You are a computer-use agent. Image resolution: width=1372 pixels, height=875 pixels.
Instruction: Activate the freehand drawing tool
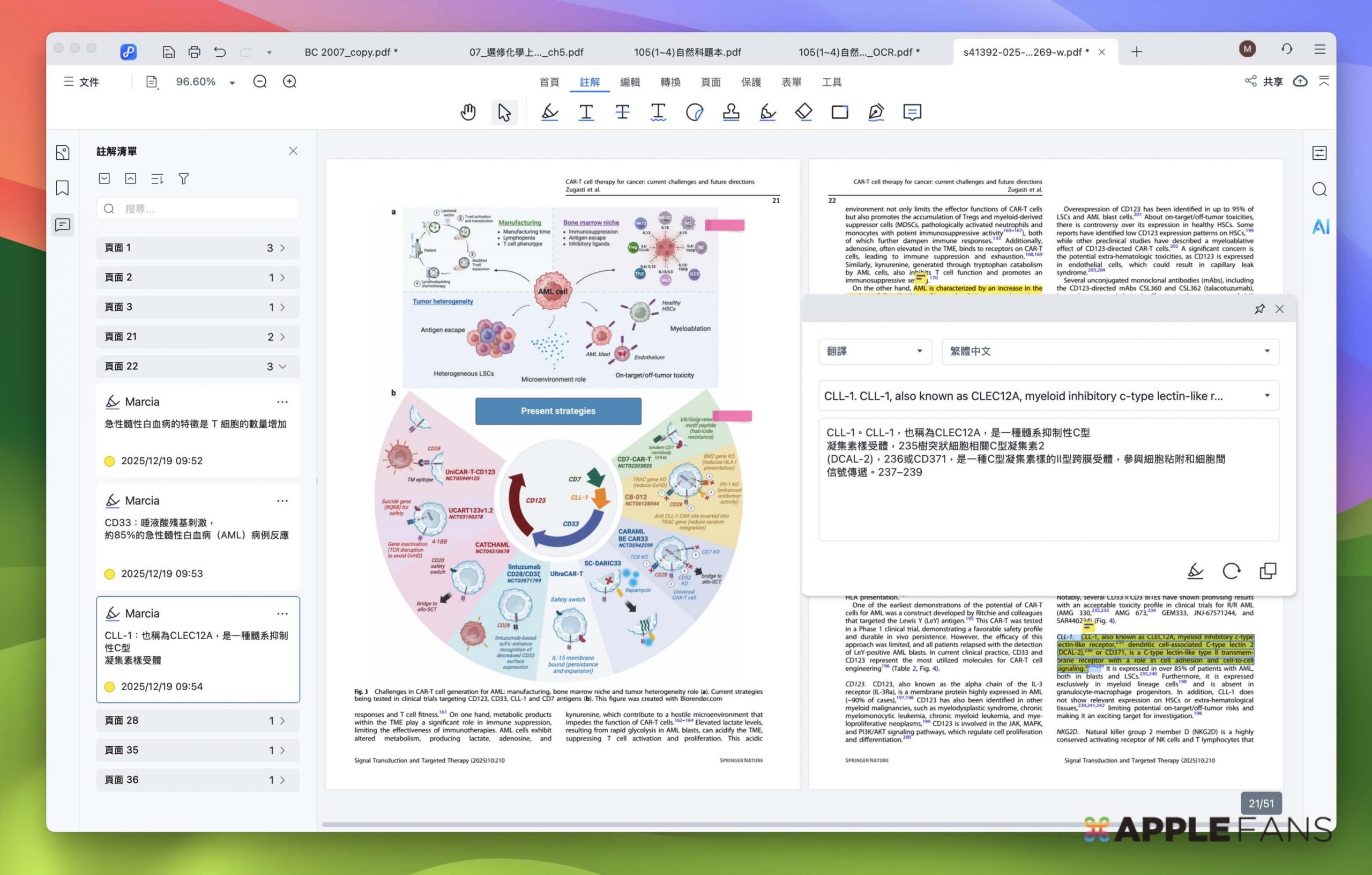click(x=767, y=112)
